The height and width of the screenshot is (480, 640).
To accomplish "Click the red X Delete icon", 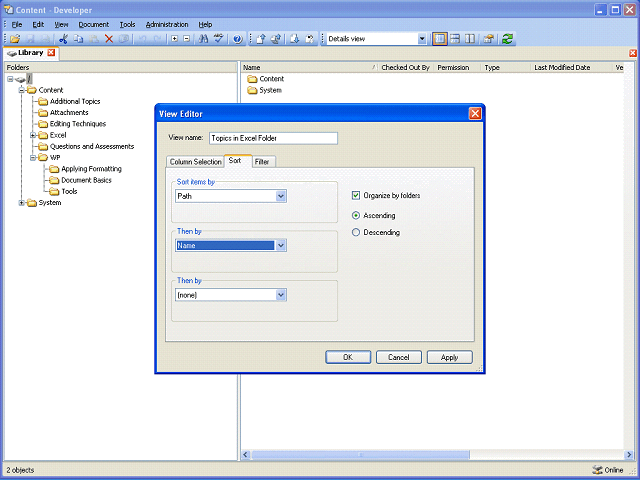I will pos(109,39).
